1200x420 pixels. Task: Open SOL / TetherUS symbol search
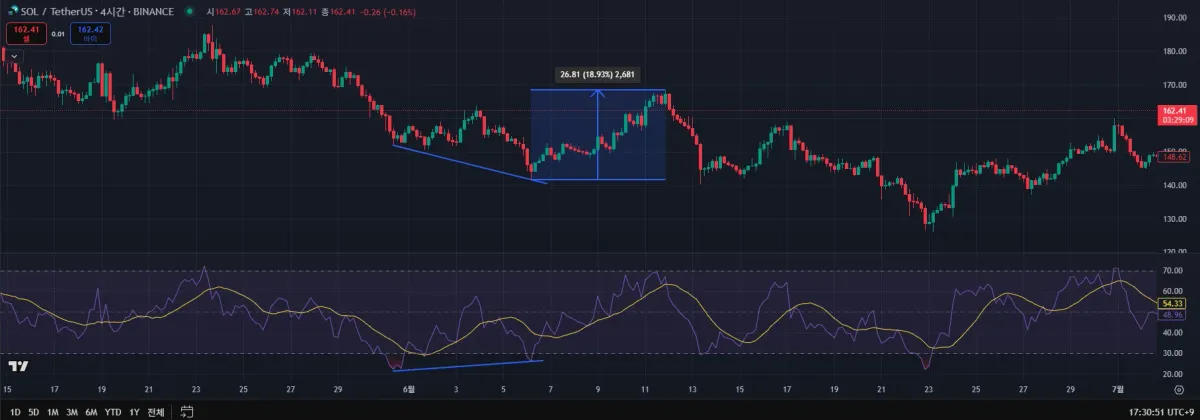(97, 11)
